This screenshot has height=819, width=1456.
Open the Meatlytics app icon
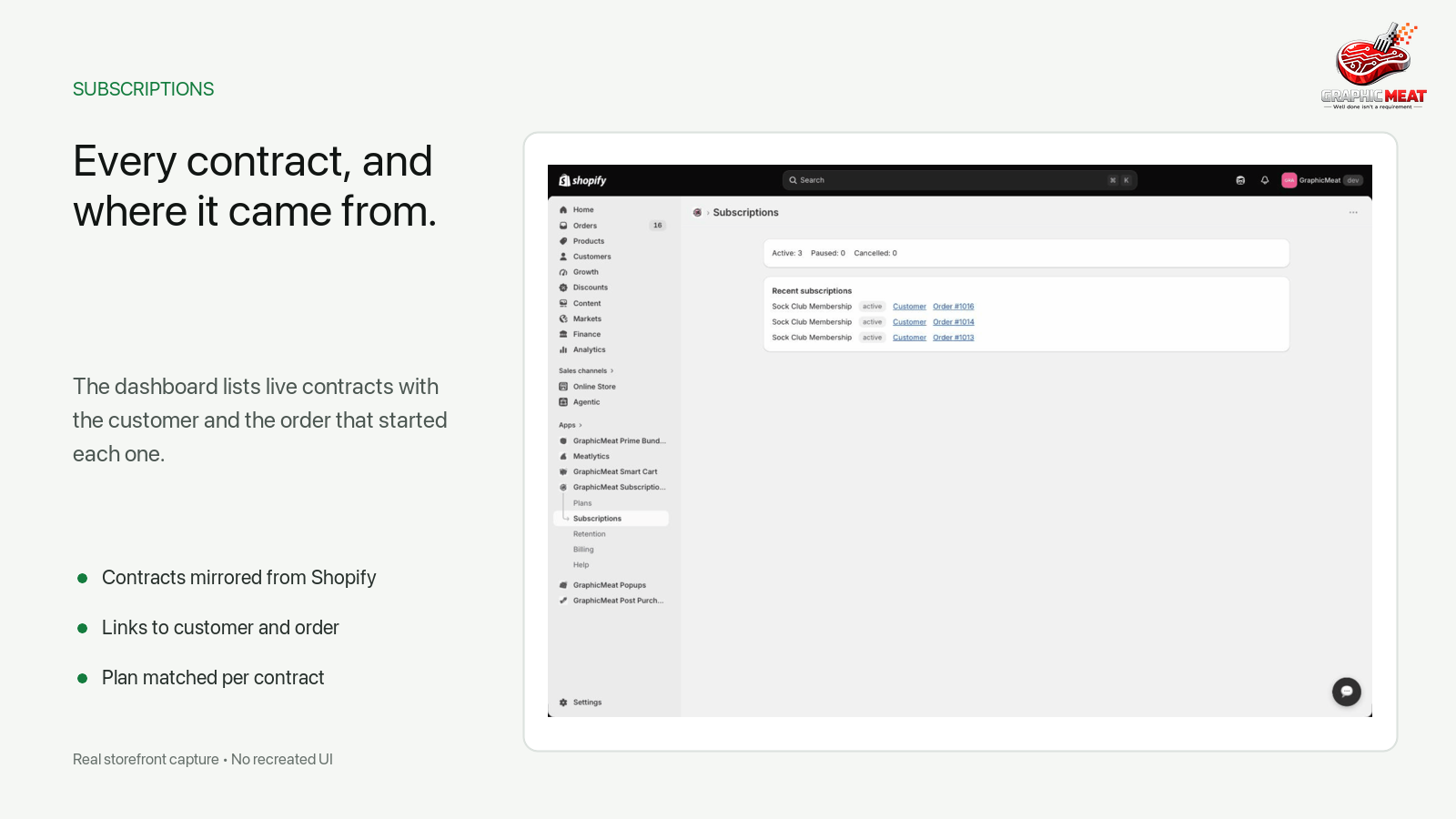coord(563,457)
